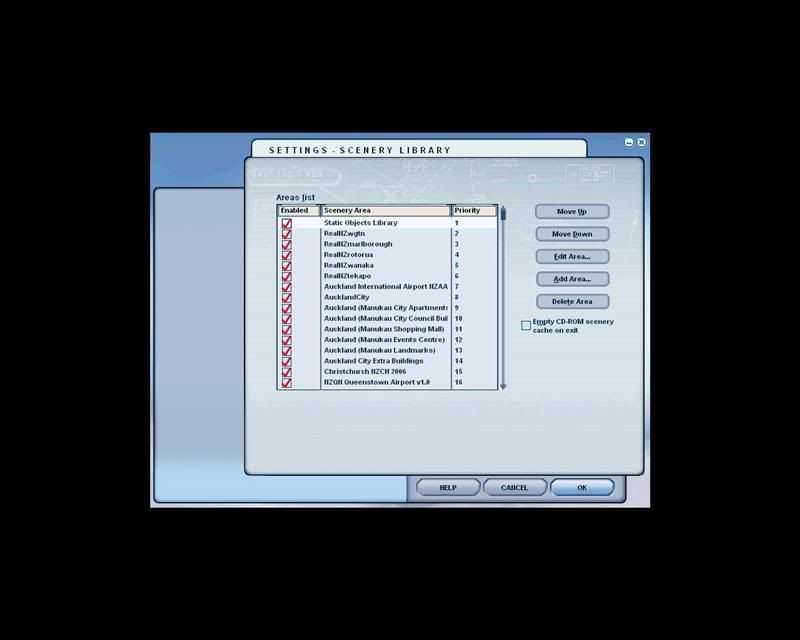
Task: Click the minimize icon in dialog corner
Action: pyautogui.click(x=629, y=143)
